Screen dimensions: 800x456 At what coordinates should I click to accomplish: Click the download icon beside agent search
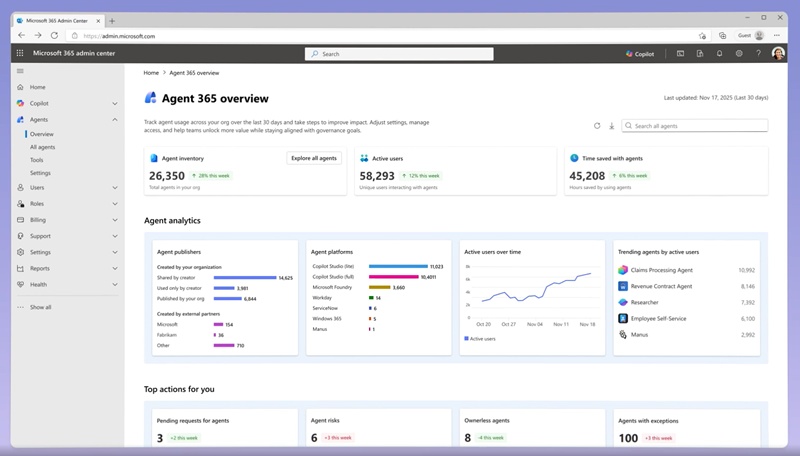[611, 126]
